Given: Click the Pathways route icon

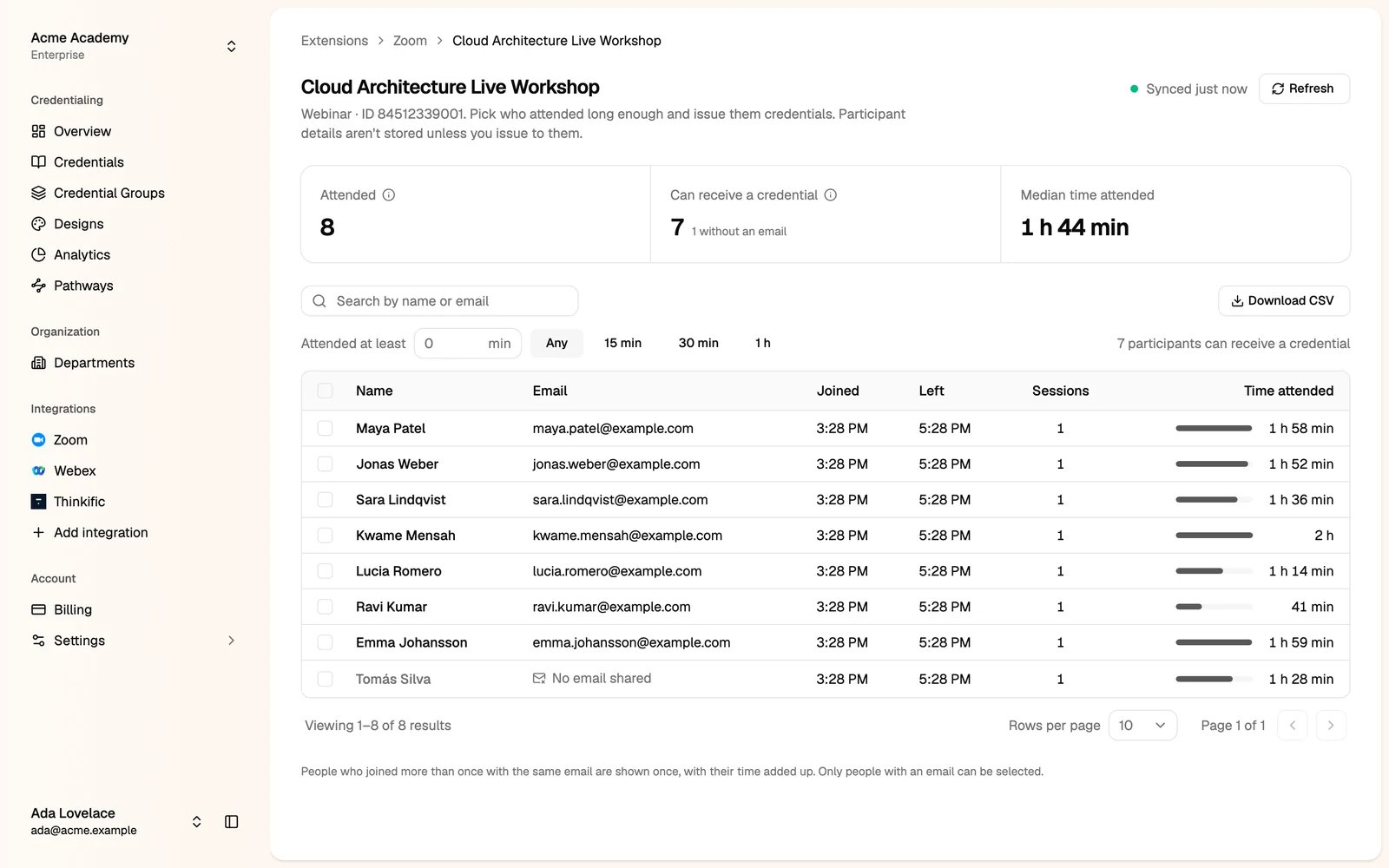Looking at the screenshot, I should [x=38, y=286].
